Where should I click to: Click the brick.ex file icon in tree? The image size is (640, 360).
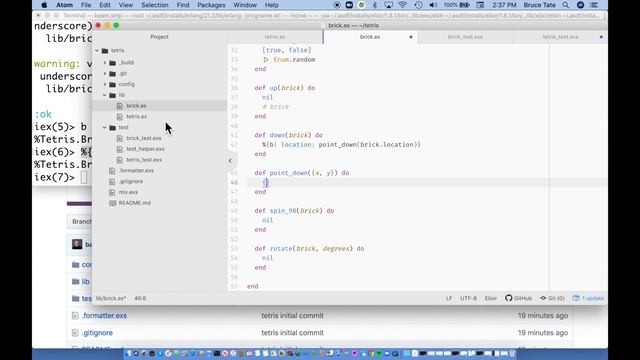pyautogui.click(x=120, y=106)
